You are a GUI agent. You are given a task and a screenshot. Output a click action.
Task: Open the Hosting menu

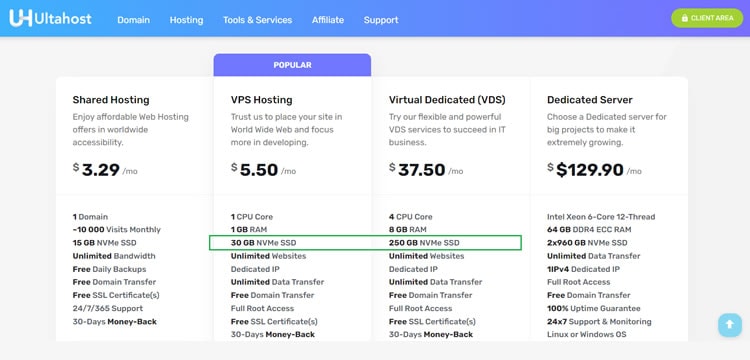point(187,20)
